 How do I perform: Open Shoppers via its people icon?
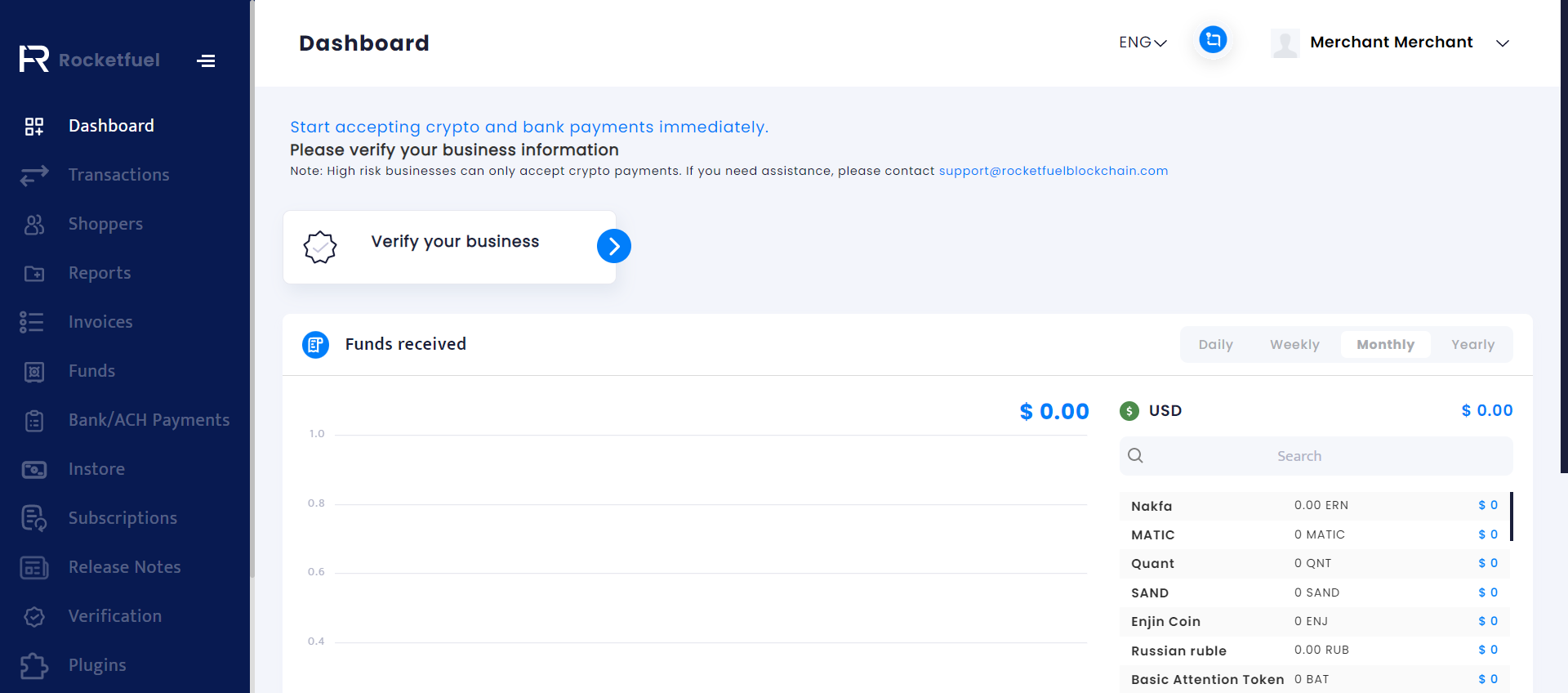[34, 224]
